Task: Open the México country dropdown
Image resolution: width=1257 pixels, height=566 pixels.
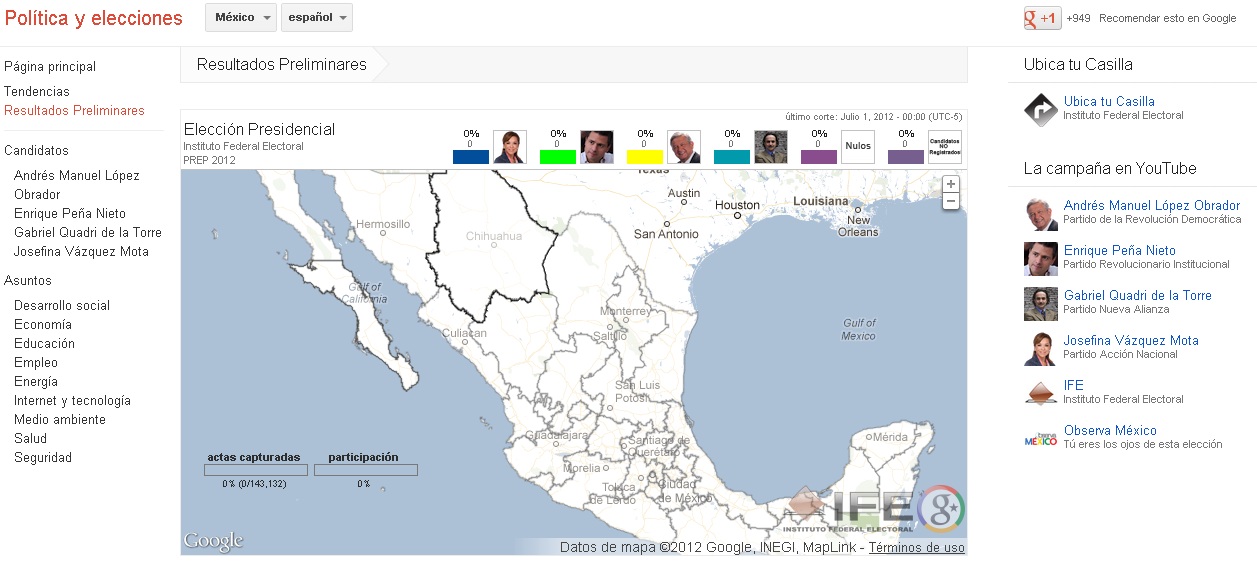Action: (x=241, y=18)
